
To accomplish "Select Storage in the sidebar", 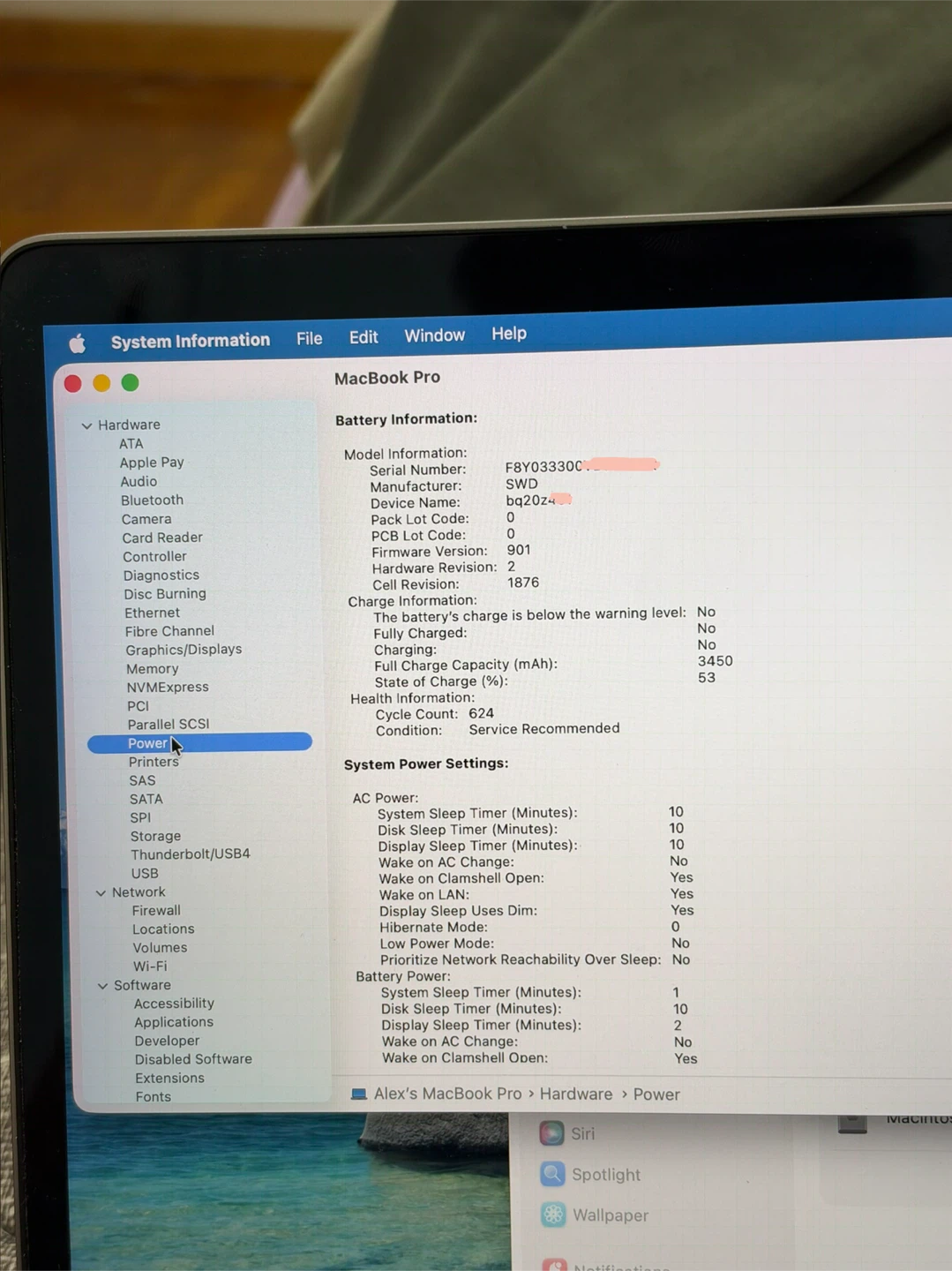I will [x=155, y=837].
